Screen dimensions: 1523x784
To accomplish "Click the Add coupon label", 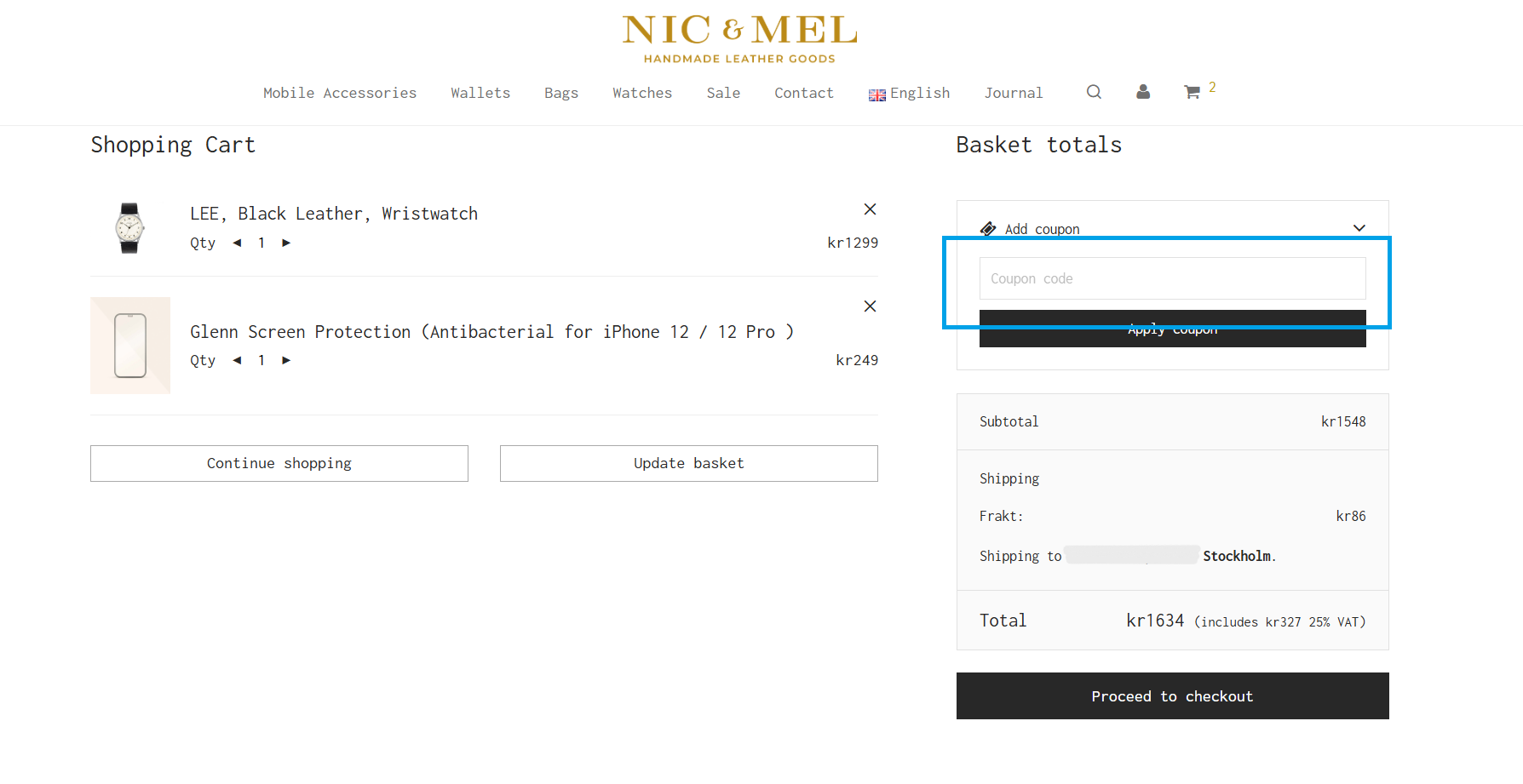I will pyautogui.click(x=1043, y=229).
